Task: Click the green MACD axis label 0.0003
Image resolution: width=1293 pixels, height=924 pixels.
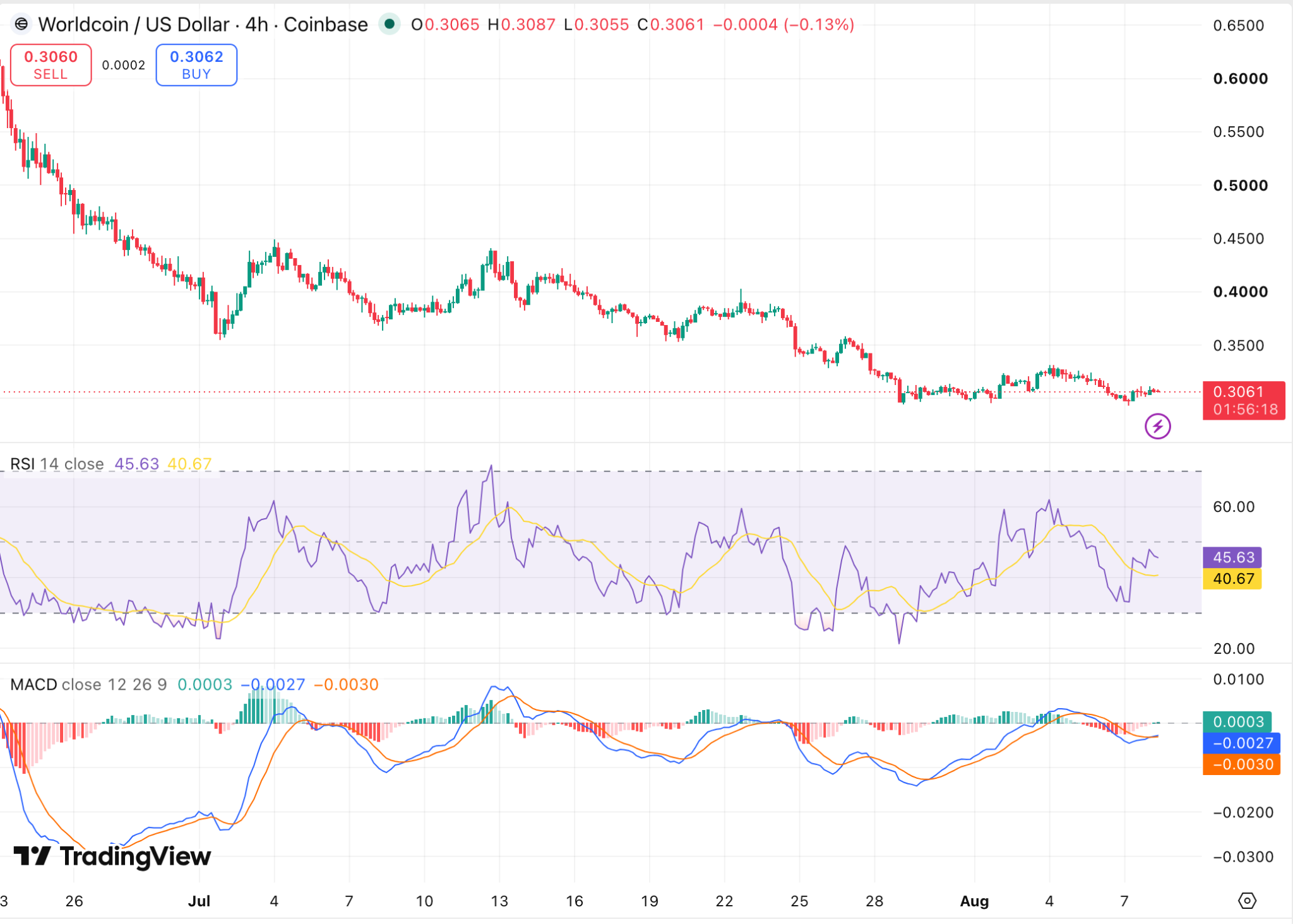Action: coord(1237,721)
